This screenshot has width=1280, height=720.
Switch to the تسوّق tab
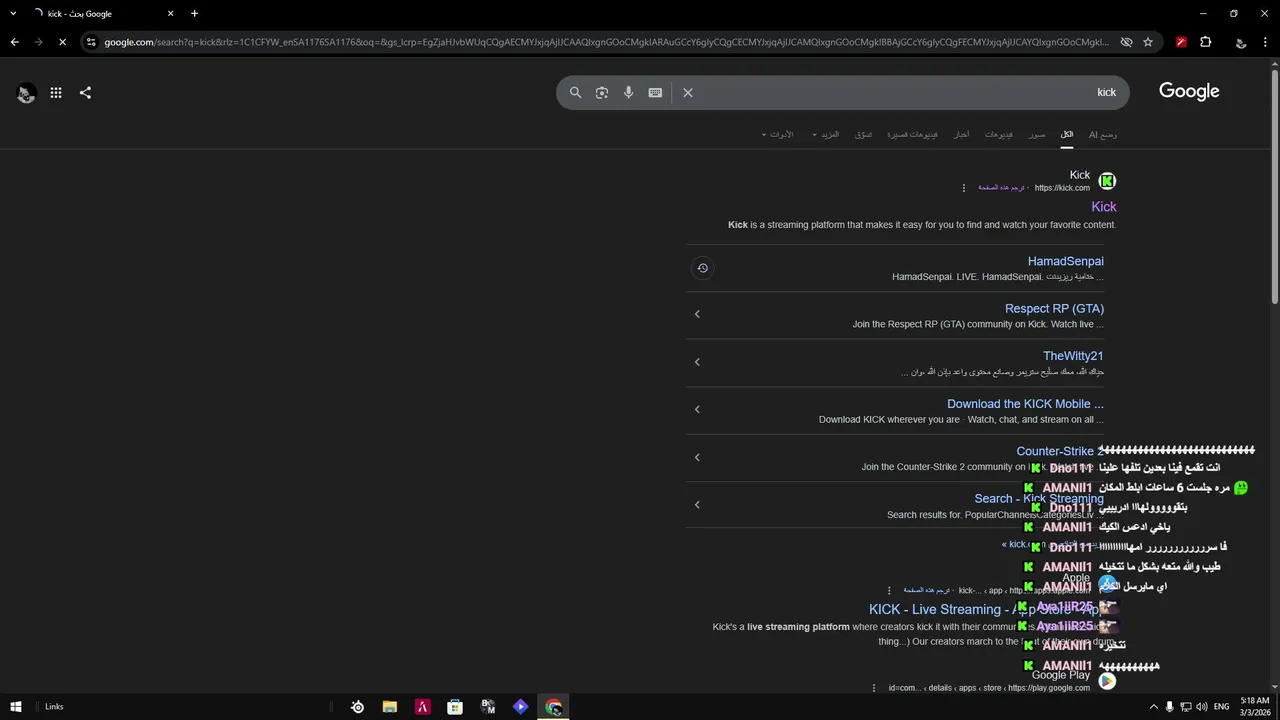pyautogui.click(x=863, y=134)
